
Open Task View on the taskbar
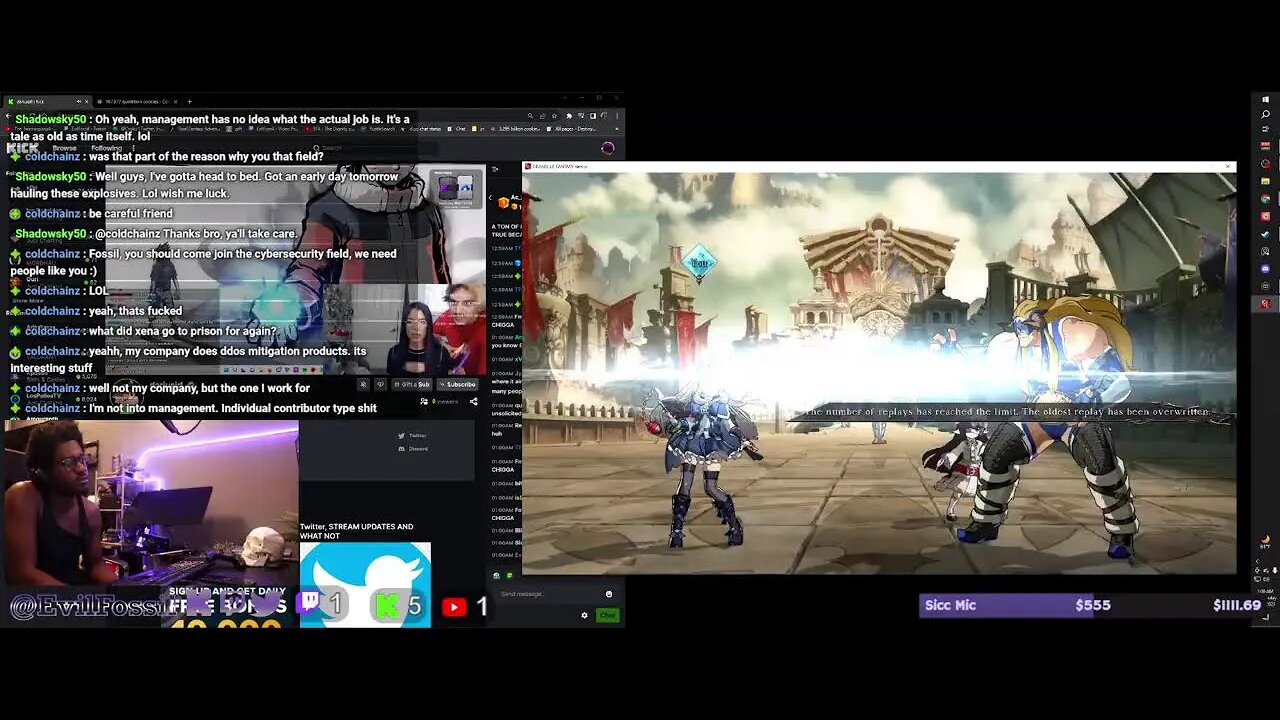pyautogui.click(x=1265, y=131)
